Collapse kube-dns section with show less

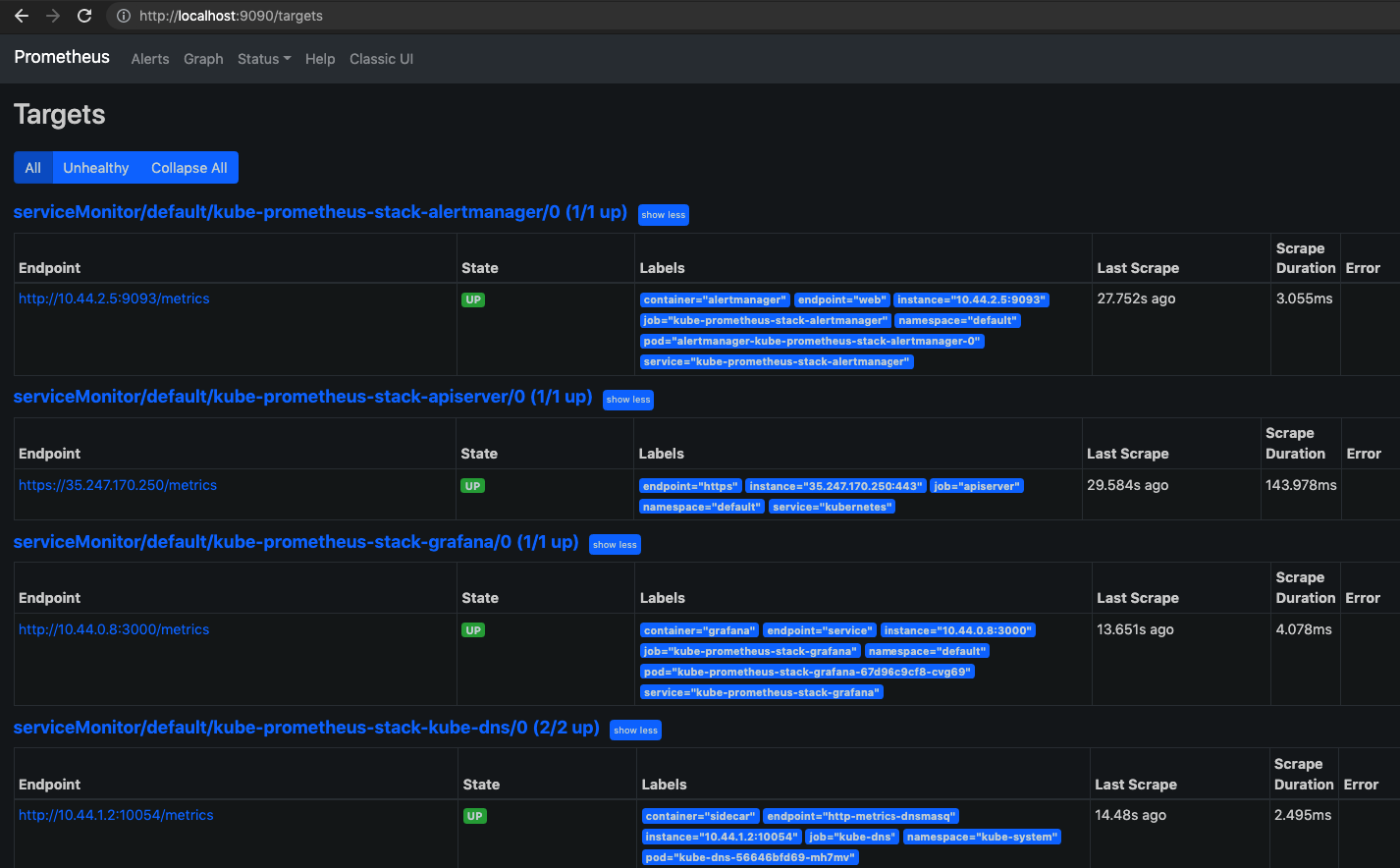point(635,731)
